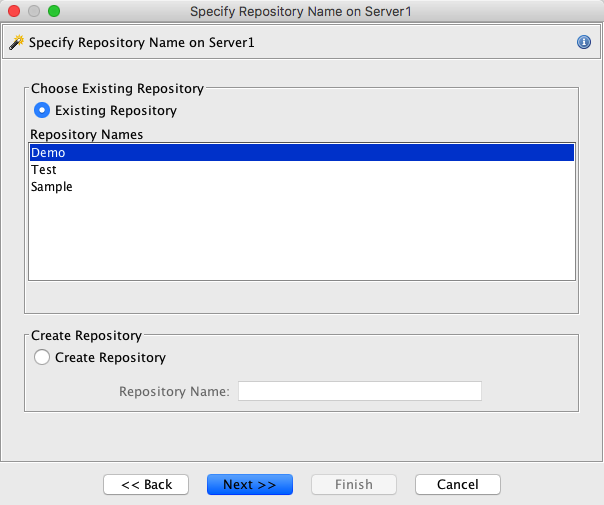Open the blue info help icon
Screen dimensions: 604x505
point(584,43)
